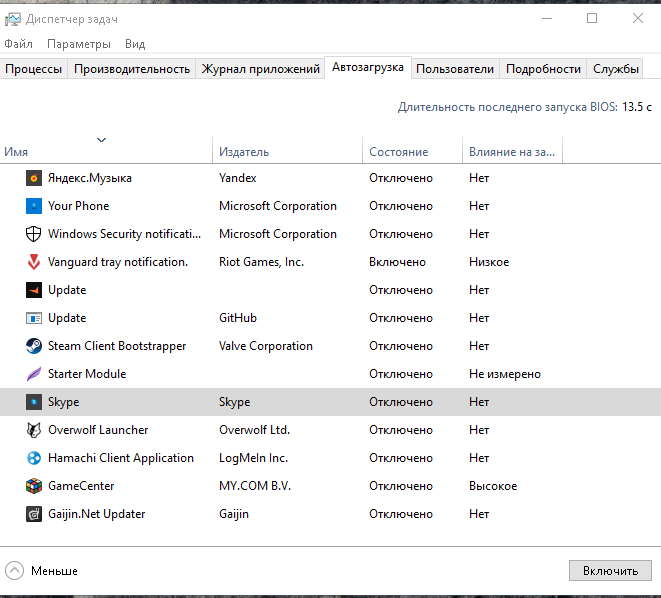This screenshot has height=598, width=661.
Task: Click the Your Phone app icon
Action: point(34,206)
